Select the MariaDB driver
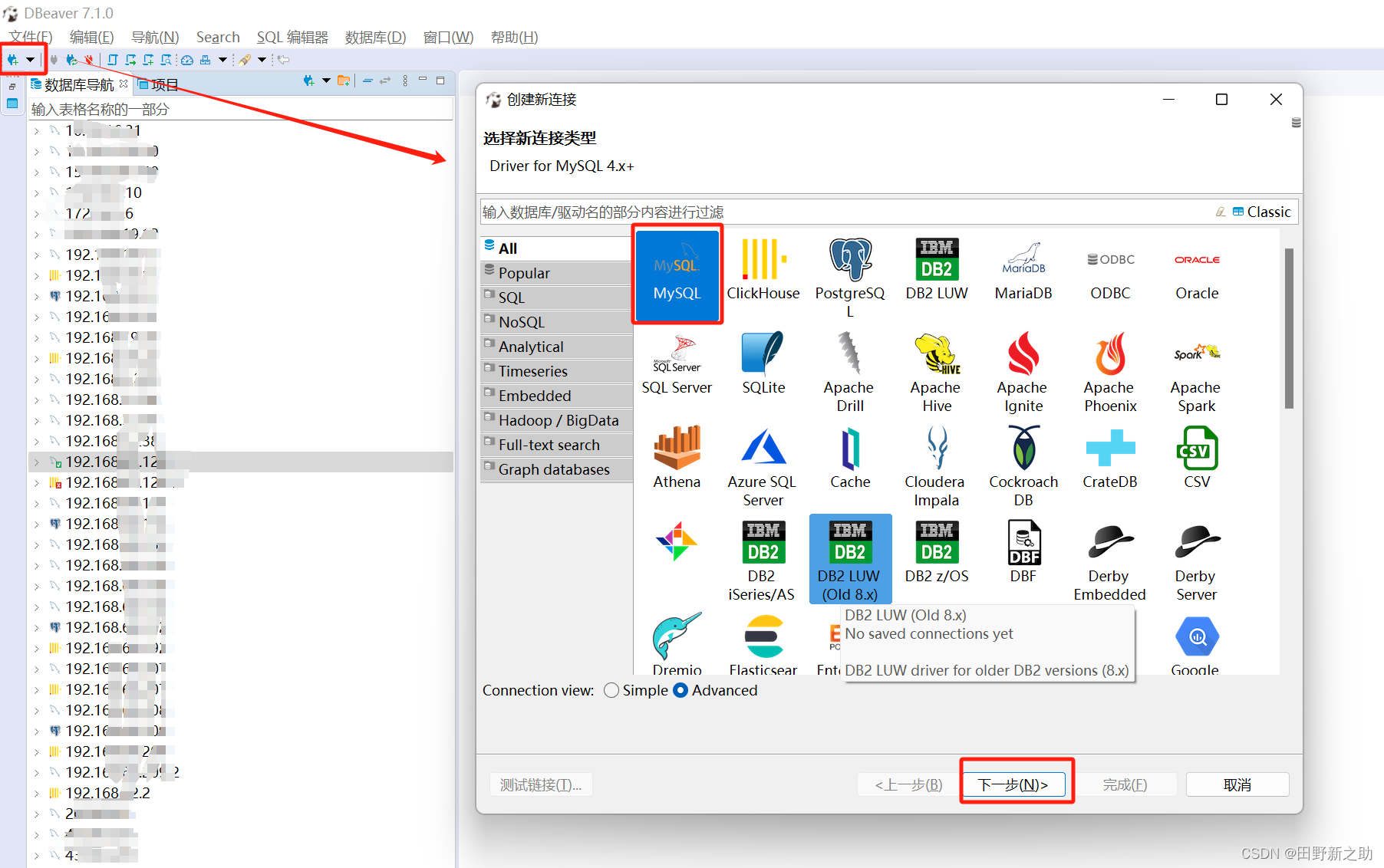The image size is (1384, 868). 1023,270
